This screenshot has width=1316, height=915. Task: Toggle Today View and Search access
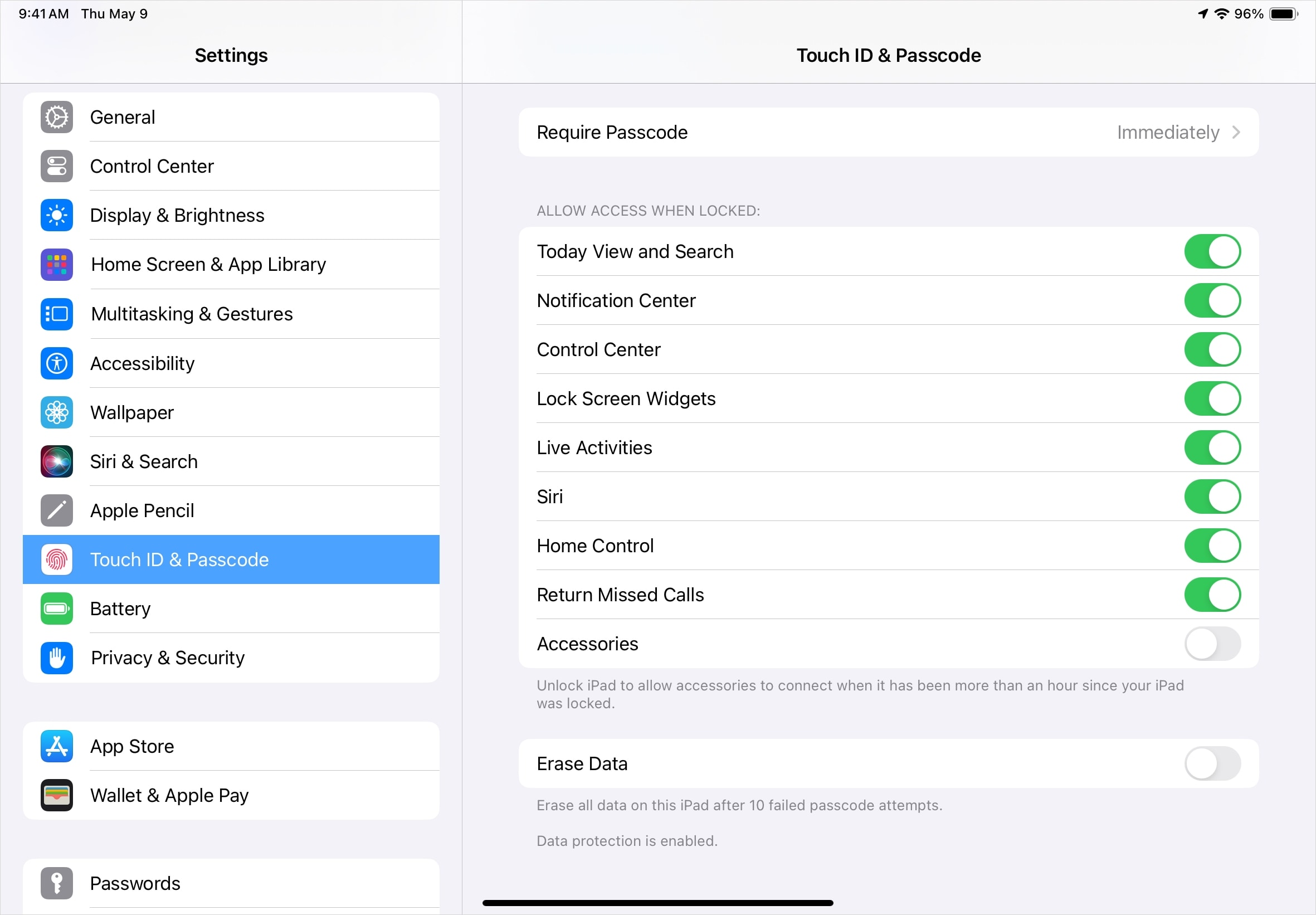(1210, 252)
